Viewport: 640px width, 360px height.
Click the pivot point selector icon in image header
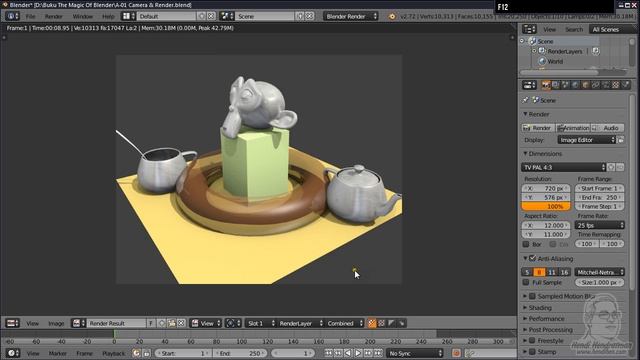pos(233,323)
